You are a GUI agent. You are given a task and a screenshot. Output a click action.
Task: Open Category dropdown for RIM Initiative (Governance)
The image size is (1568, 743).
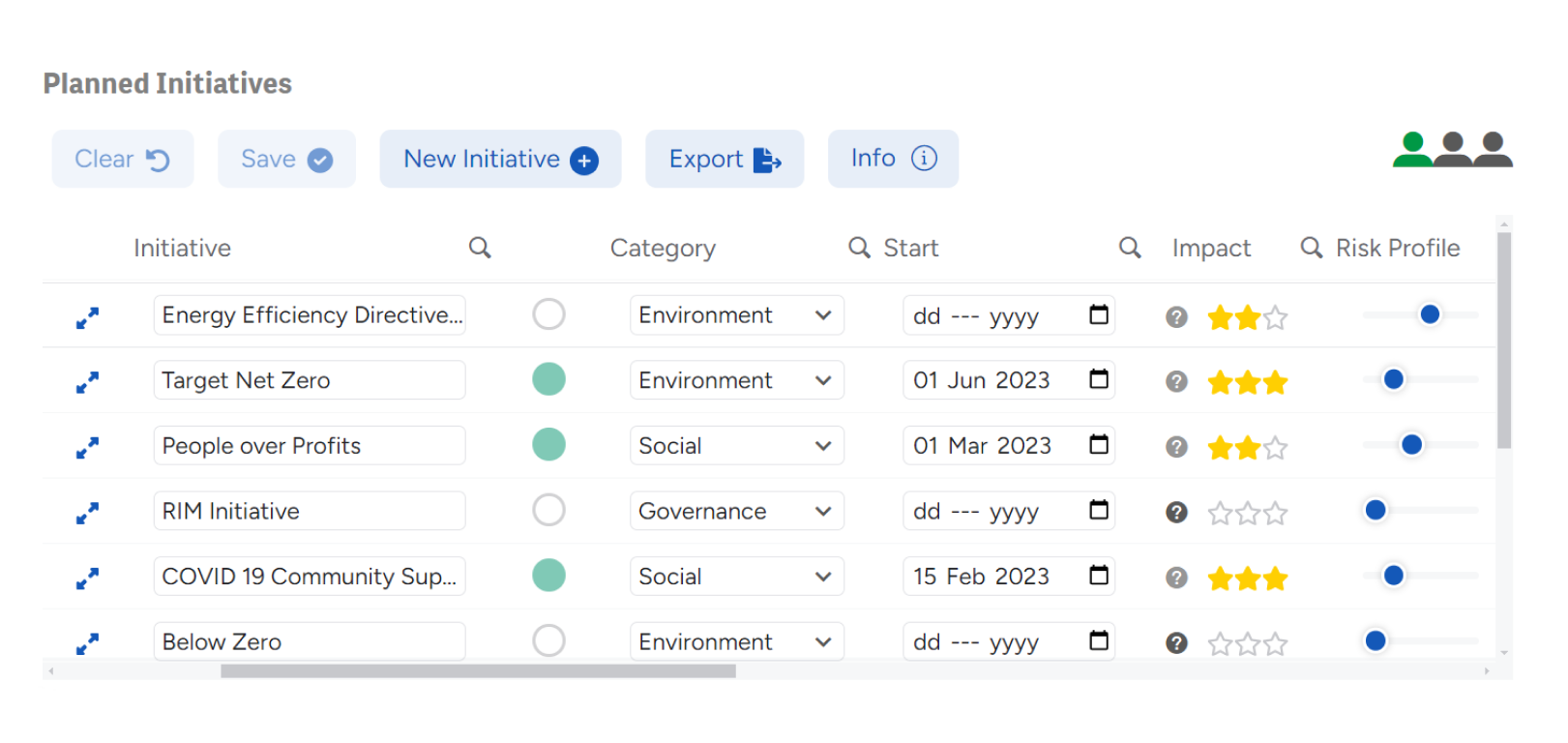[736, 511]
